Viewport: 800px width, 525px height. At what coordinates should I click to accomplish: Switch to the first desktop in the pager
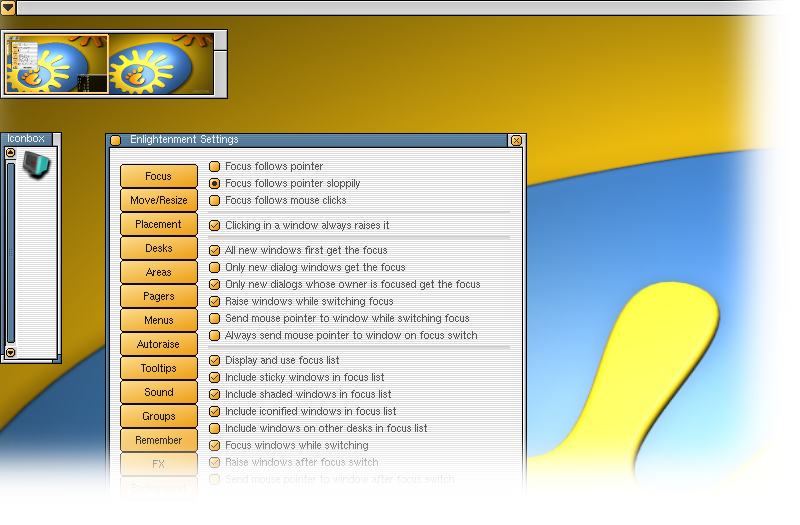[x=56, y=64]
